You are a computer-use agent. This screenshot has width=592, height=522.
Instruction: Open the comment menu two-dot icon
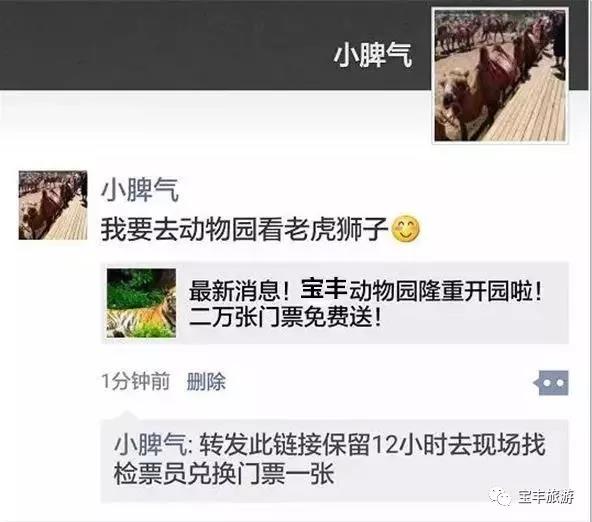[552, 383]
